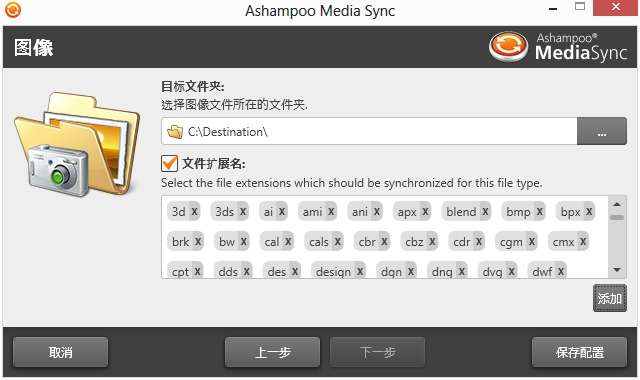The height and width of the screenshot is (380, 640).
Task: Remove the ai extension tag
Action: click(x=282, y=211)
